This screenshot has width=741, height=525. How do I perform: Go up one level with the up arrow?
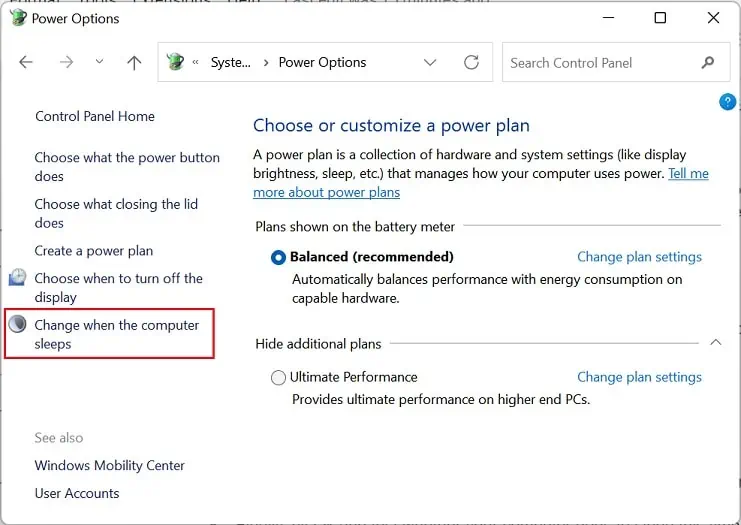(134, 62)
